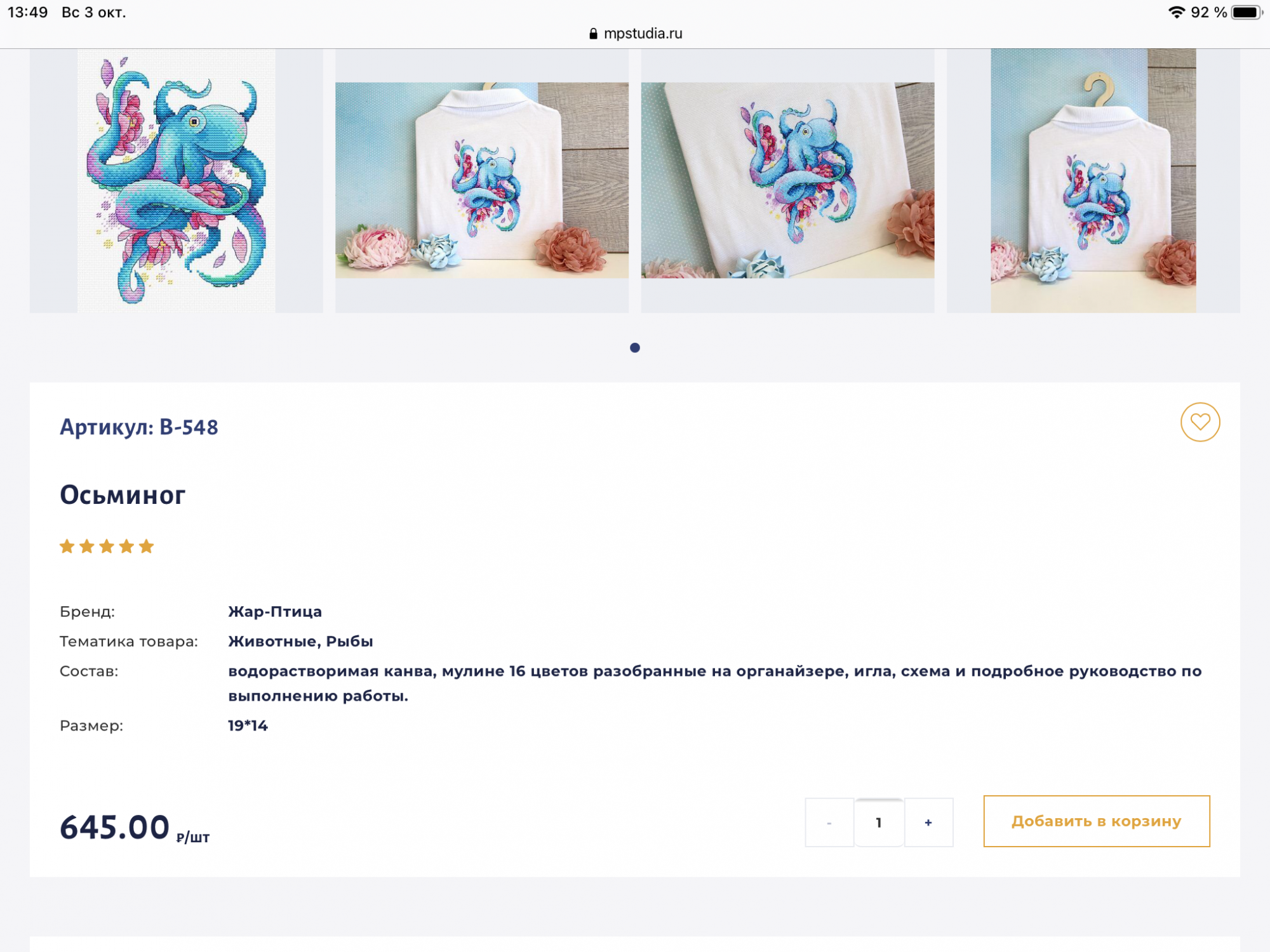Tap the mpstudia.ru address bar
This screenshot has width=1270, height=952.
pos(635,34)
